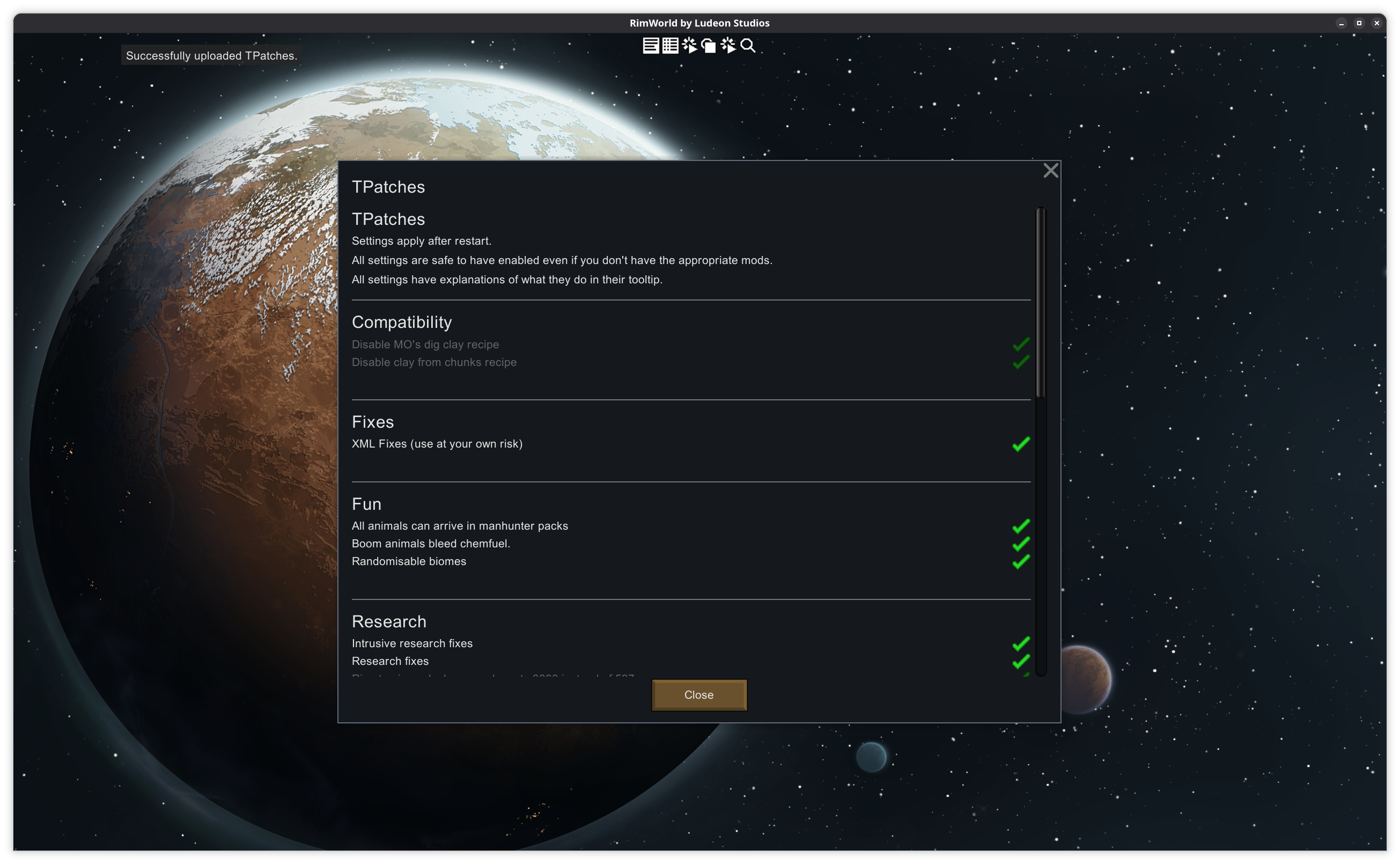Close the RimWorld window from title bar
Image resolution: width=1400 pixels, height=864 pixels.
(1376, 23)
